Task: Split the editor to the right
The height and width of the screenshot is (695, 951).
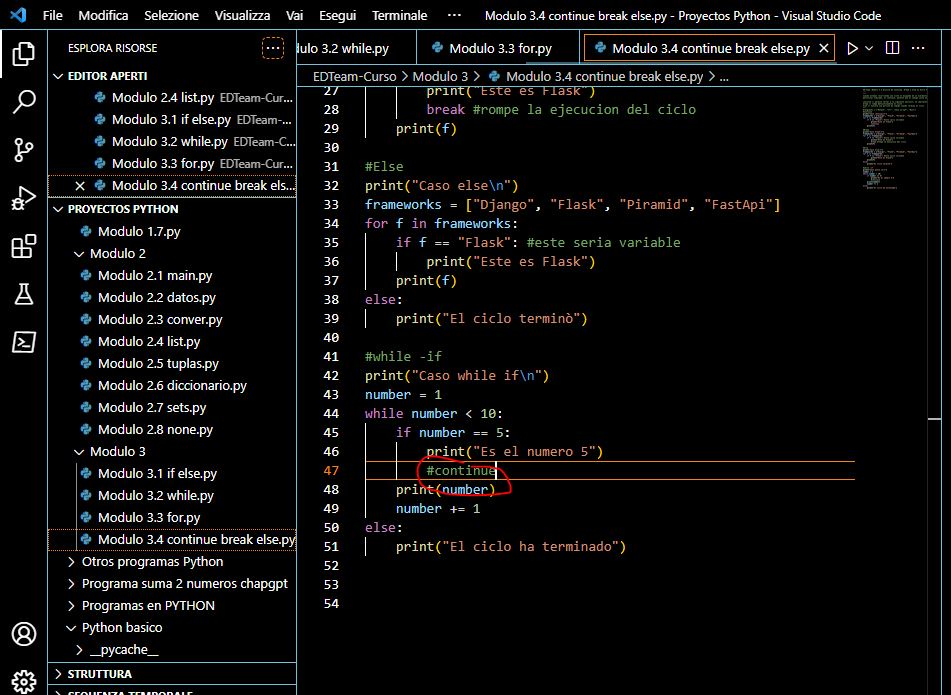Action: [892, 48]
